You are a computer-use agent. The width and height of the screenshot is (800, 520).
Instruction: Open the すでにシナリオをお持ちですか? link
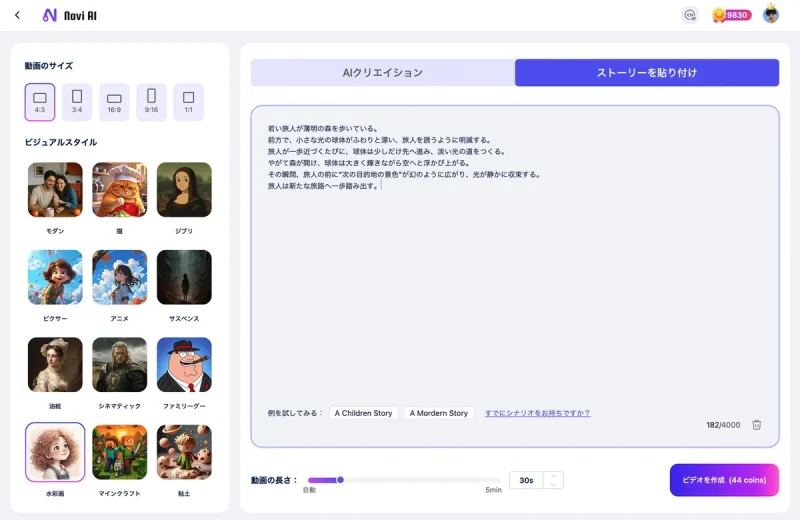click(537, 413)
